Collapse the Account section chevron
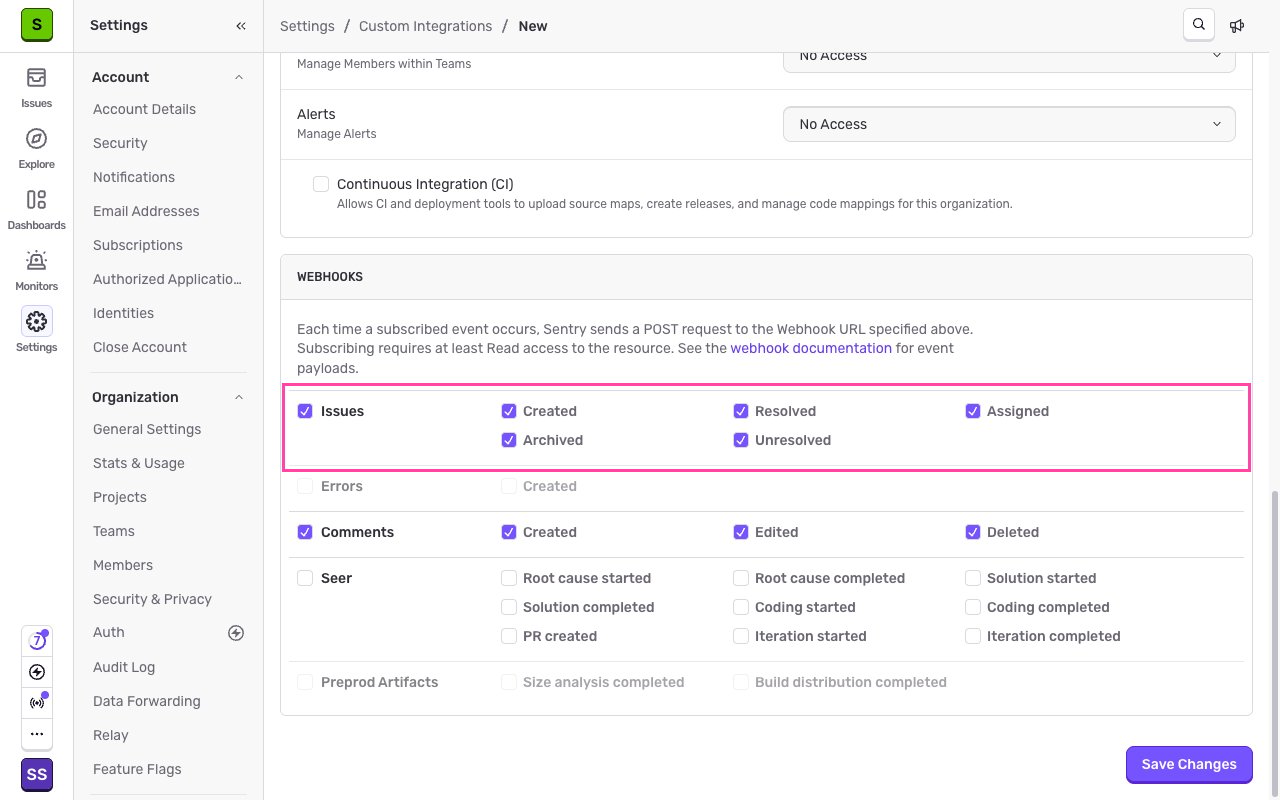1280x800 pixels. tap(239, 77)
